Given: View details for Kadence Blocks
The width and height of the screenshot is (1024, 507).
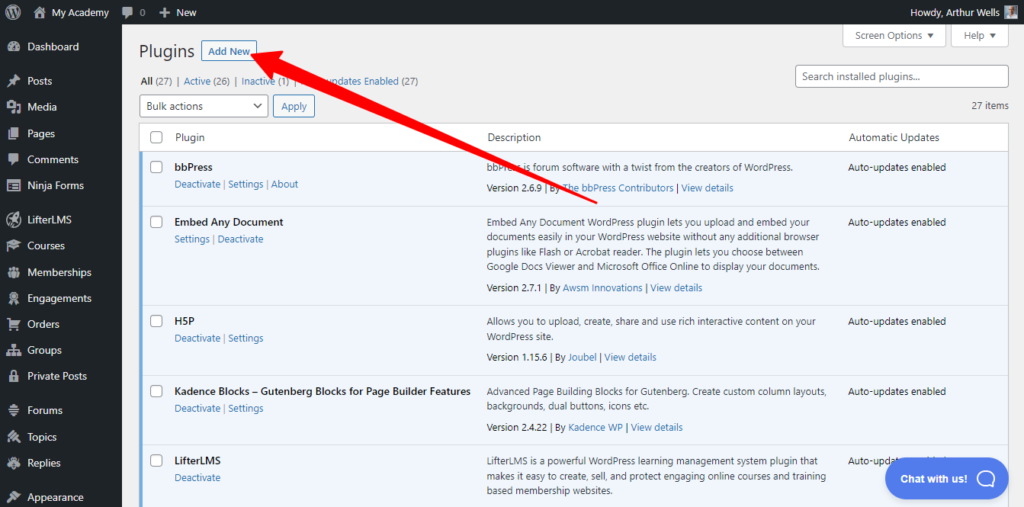Looking at the screenshot, I should click(656, 427).
